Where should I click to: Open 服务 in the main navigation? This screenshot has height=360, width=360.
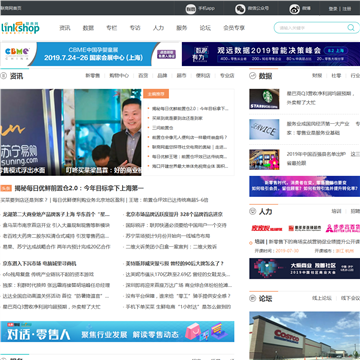[182, 28]
